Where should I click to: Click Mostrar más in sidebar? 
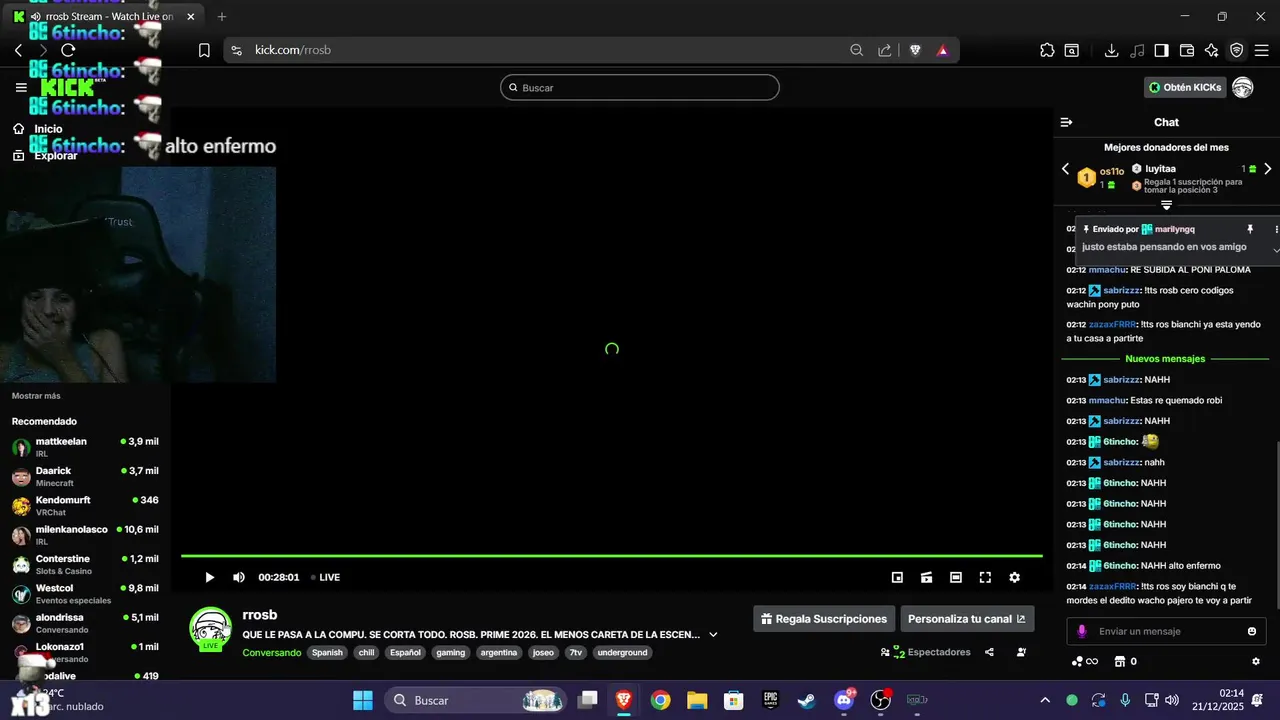pos(36,396)
